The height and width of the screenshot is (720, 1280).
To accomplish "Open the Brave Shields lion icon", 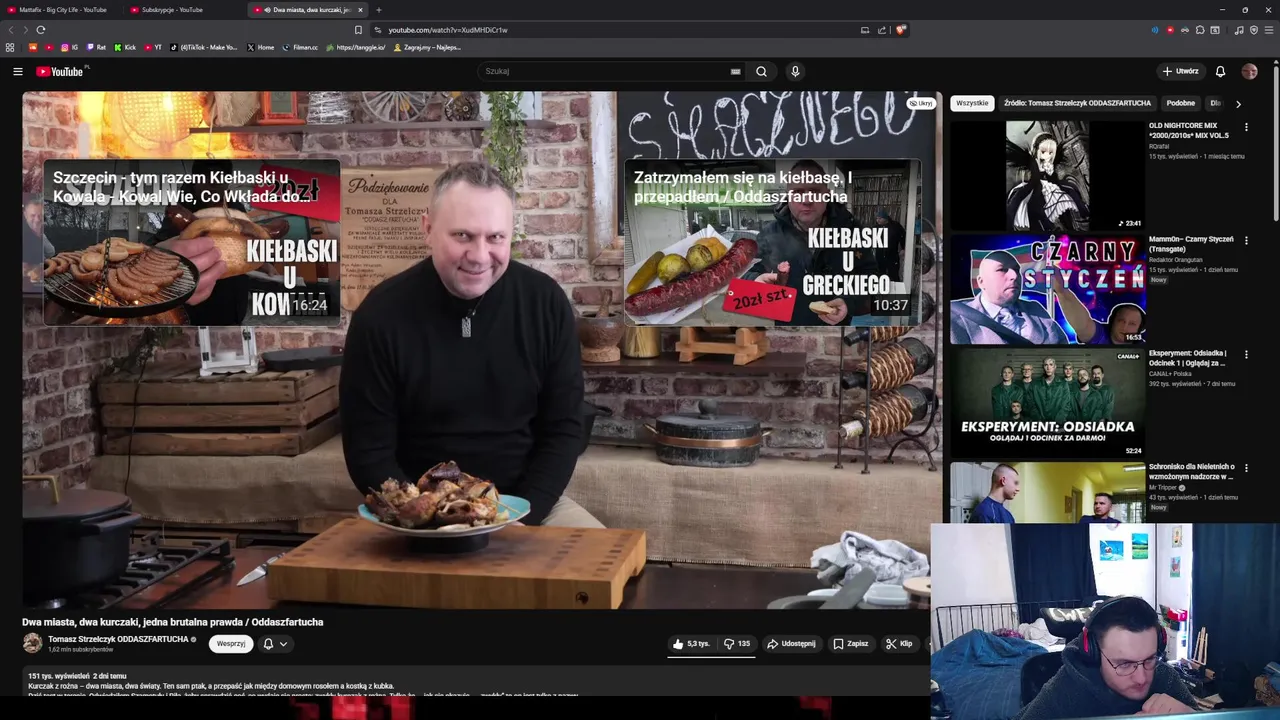I will [x=900, y=30].
